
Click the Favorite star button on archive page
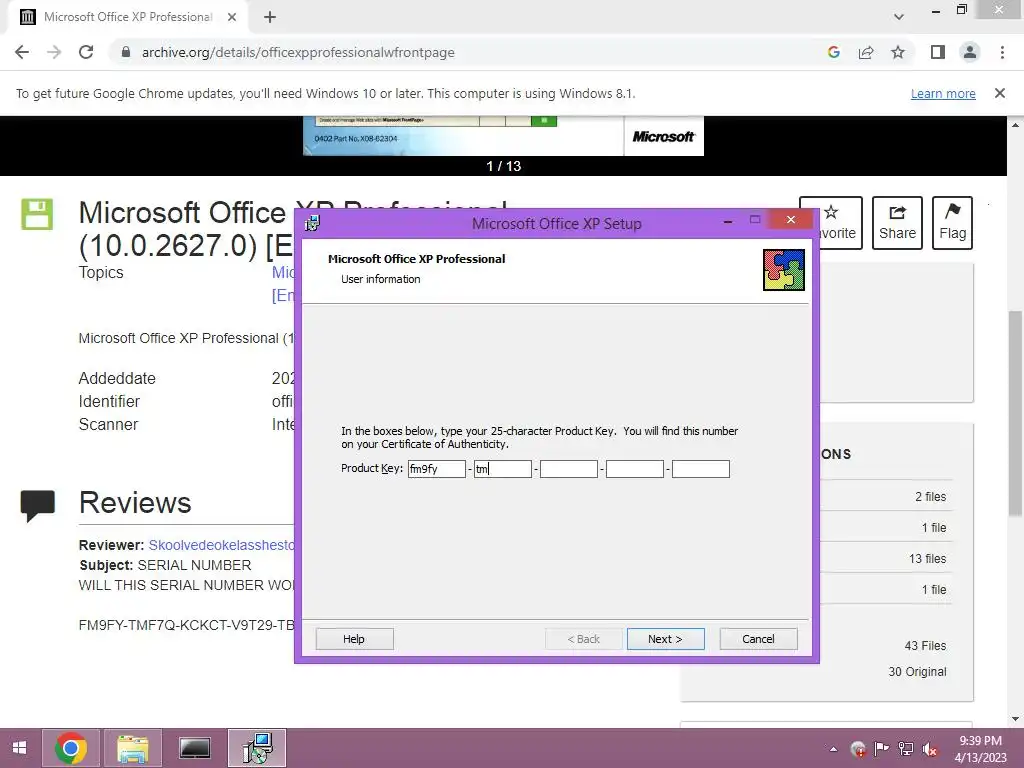831,223
